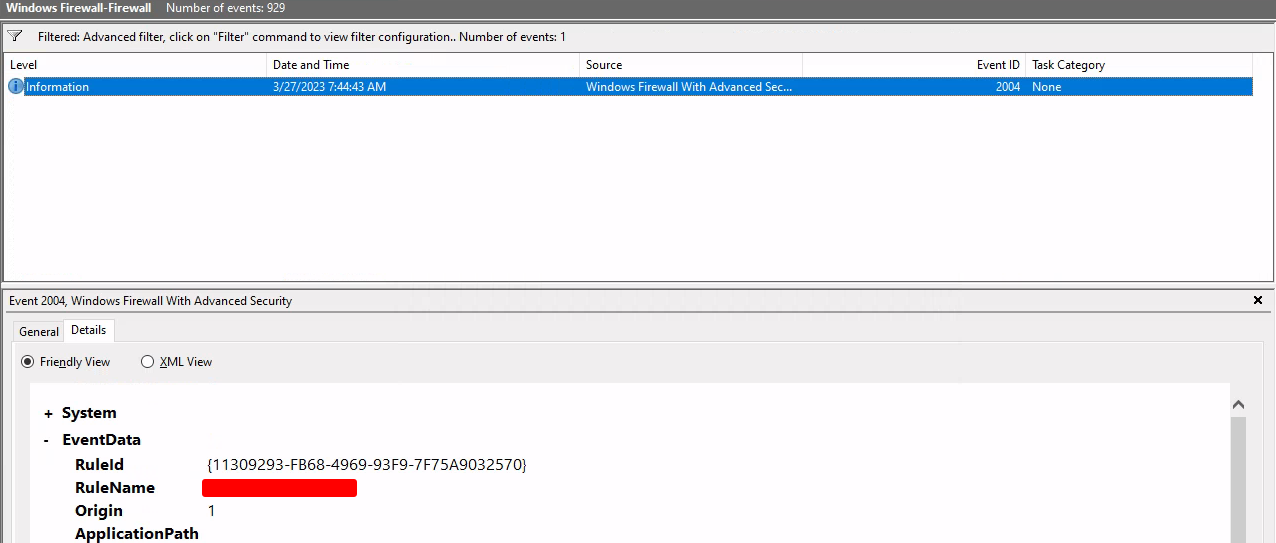Click the details scrollbar up arrow

(x=1238, y=405)
